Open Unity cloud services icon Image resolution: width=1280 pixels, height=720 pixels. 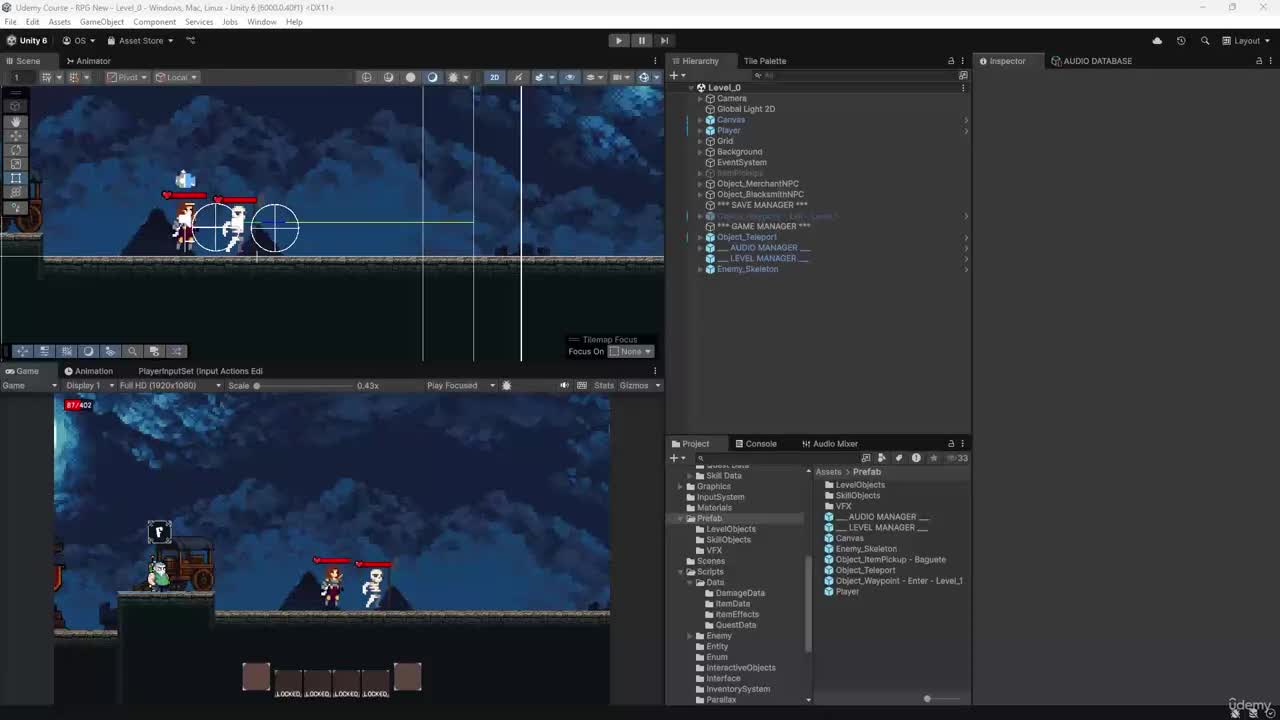tap(1157, 41)
